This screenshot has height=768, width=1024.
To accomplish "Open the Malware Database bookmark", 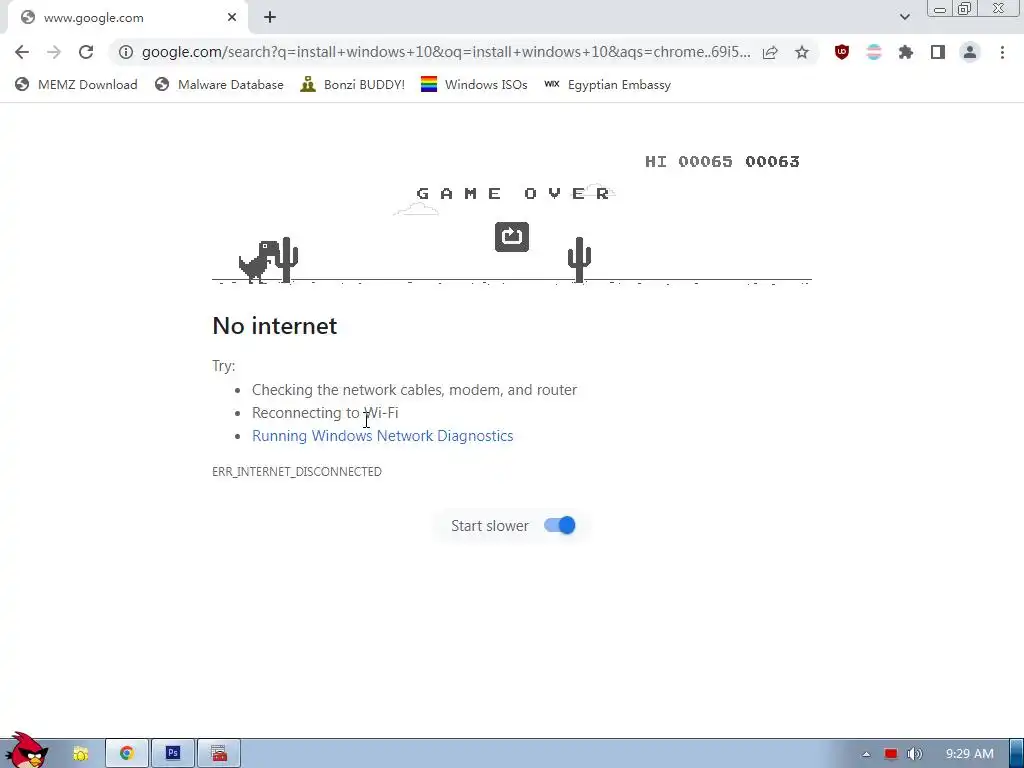I will [219, 85].
